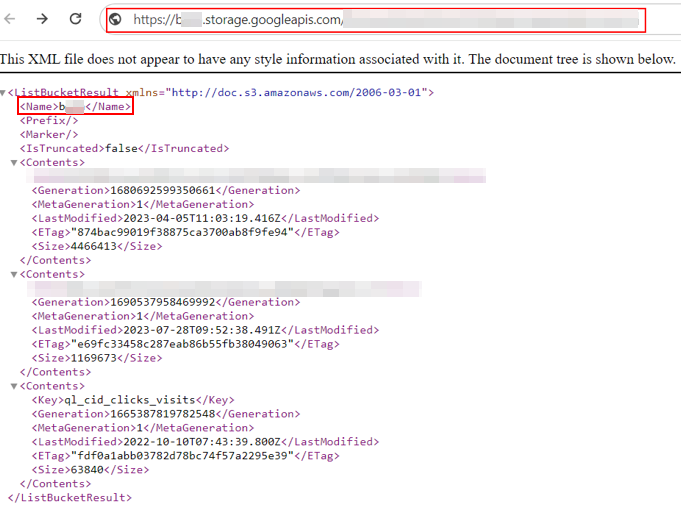Screen dimensions: 681x511
Task: Collapse the Contents node containing ql_cid_clicks_visits
Action: [x=14, y=386]
